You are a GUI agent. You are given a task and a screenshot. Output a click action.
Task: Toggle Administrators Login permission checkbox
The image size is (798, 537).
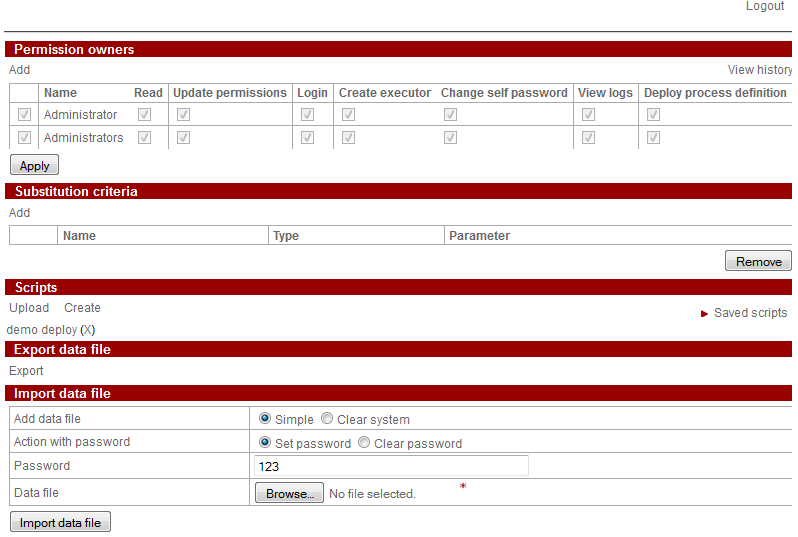307,138
